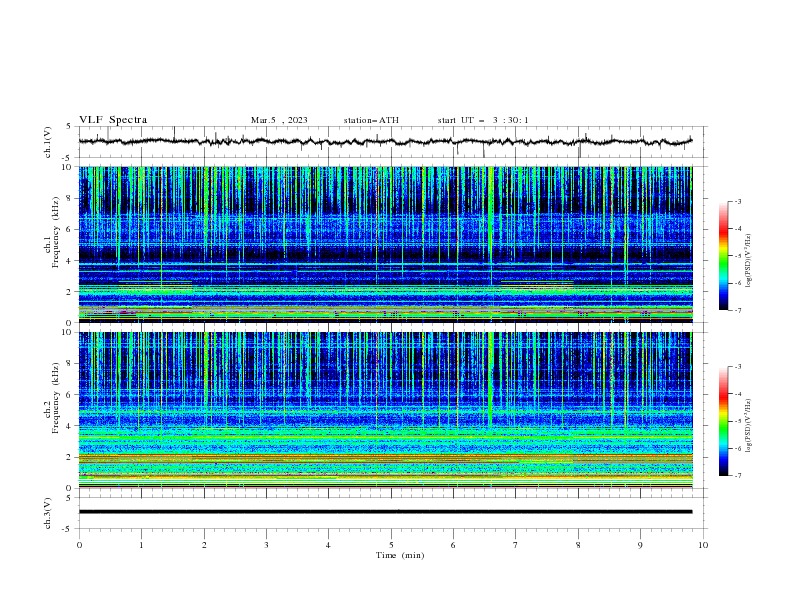Select ch.1 colorbar "log(PSD)(V²/Hz)" label

tap(749, 261)
